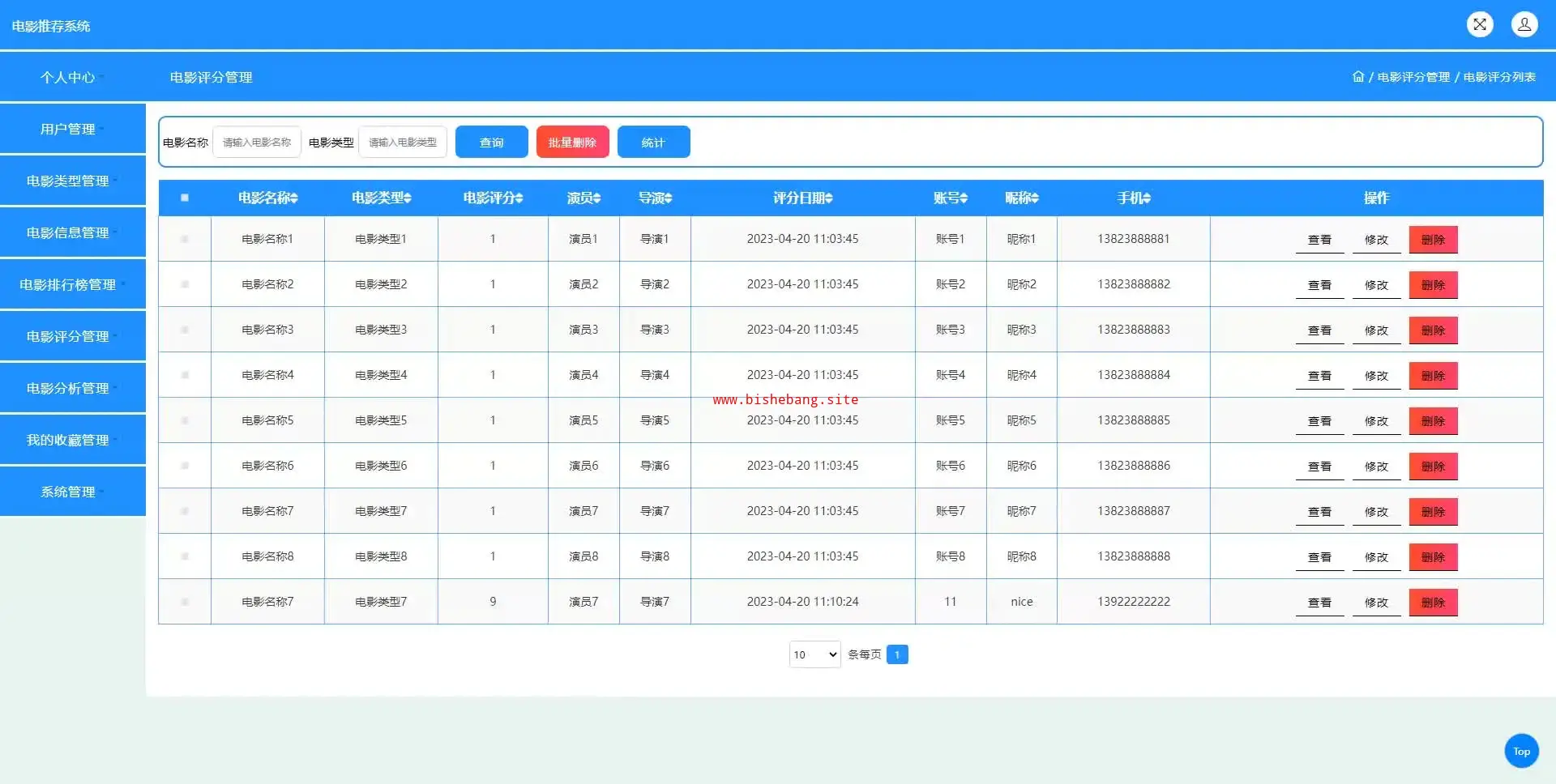
Task: Click the 统计 button
Action: (x=653, y=142)
